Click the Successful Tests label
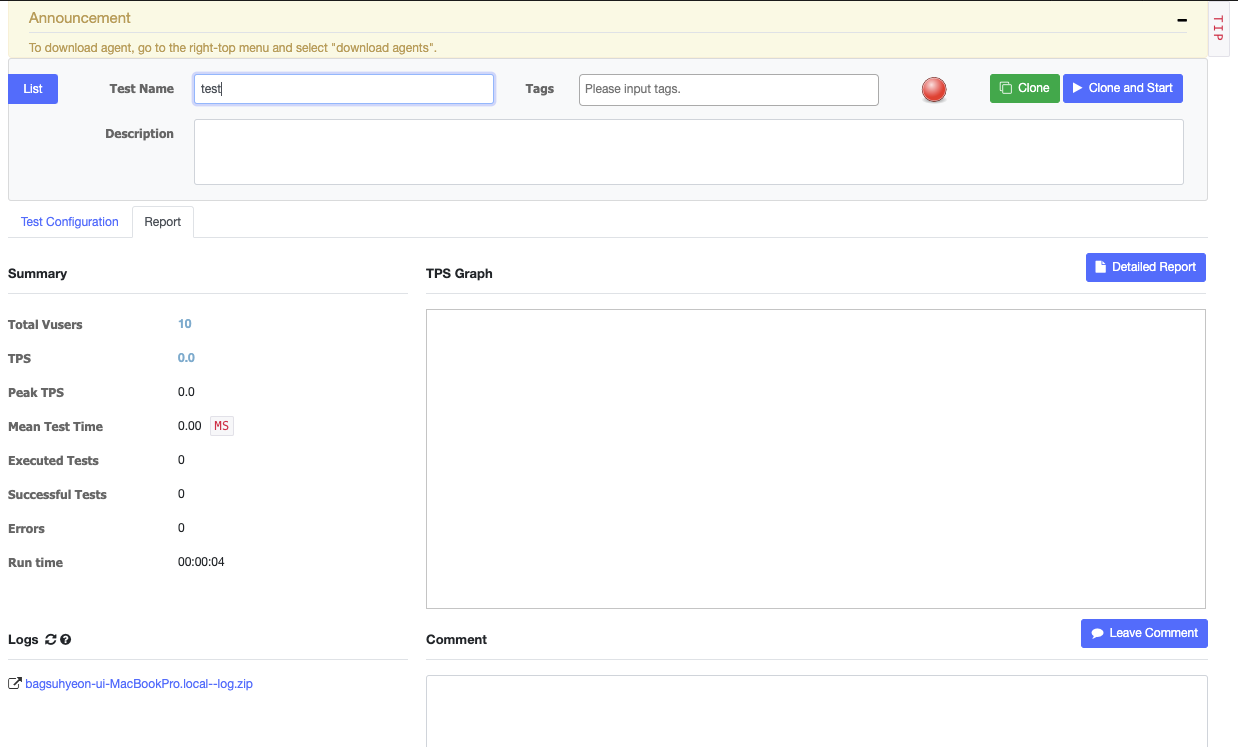1238x747 pixels. tap(57, 494)
